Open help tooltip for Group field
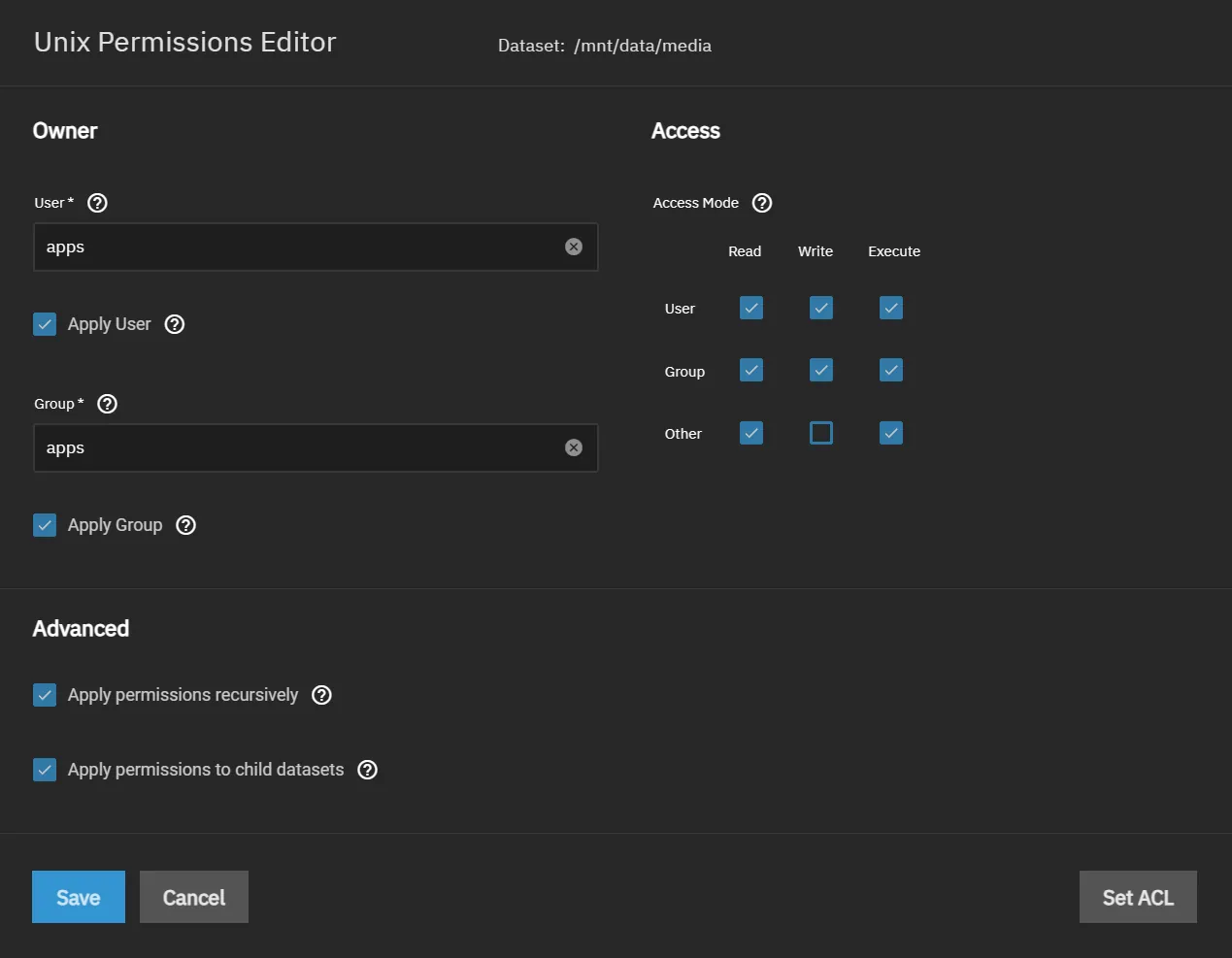This screenshot has width=1232, height=958. tap(108, 404)
